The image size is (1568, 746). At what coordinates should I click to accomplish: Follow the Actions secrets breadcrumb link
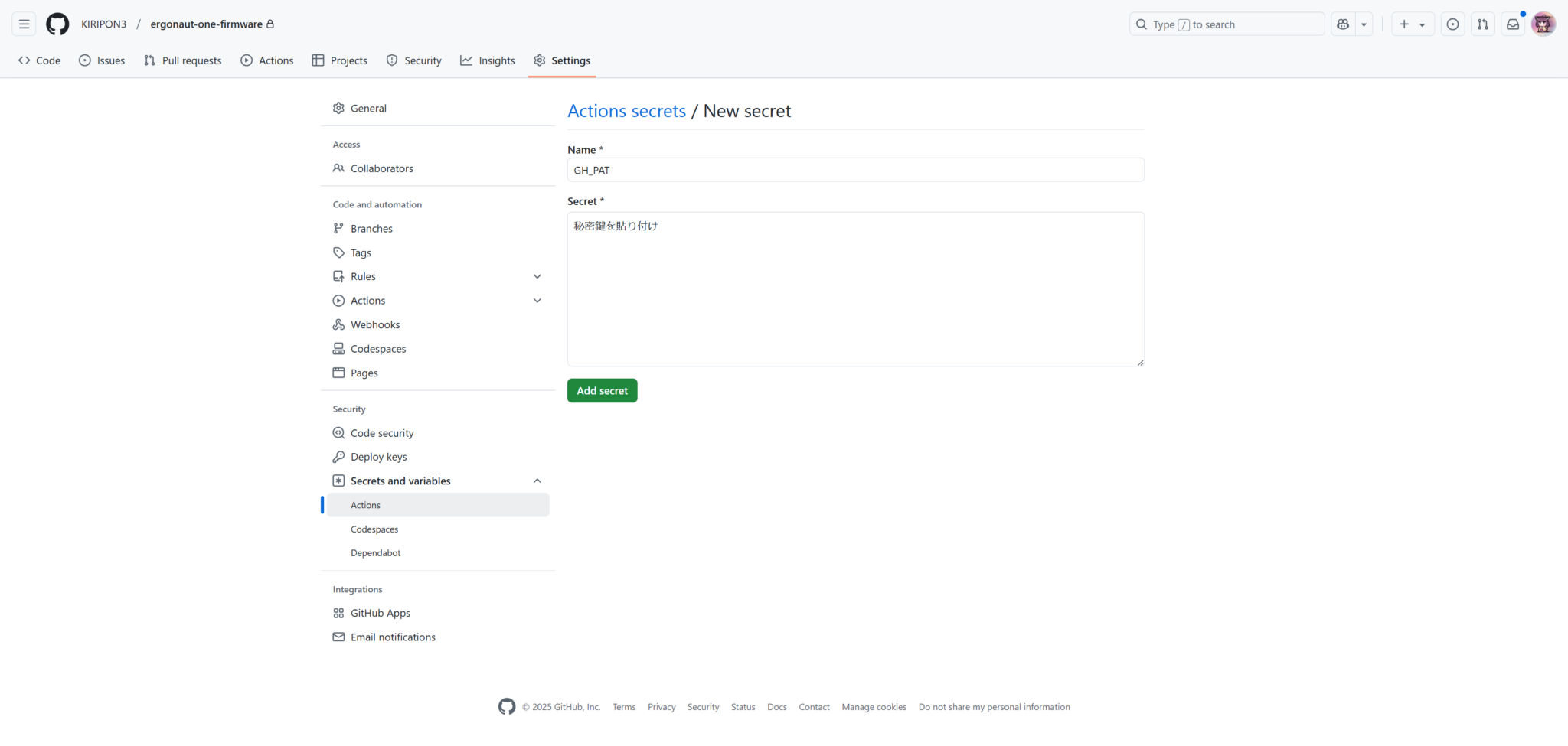(x=626, y=112)
